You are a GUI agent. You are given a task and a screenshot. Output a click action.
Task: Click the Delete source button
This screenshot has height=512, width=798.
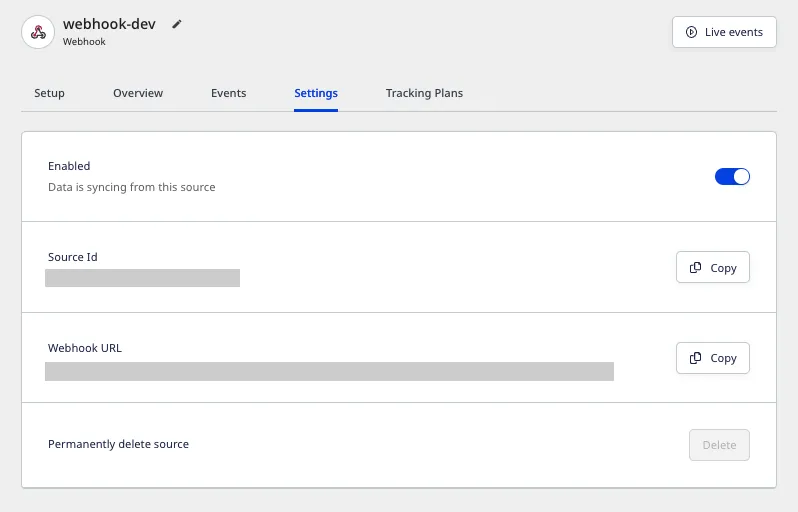[719, 445]
